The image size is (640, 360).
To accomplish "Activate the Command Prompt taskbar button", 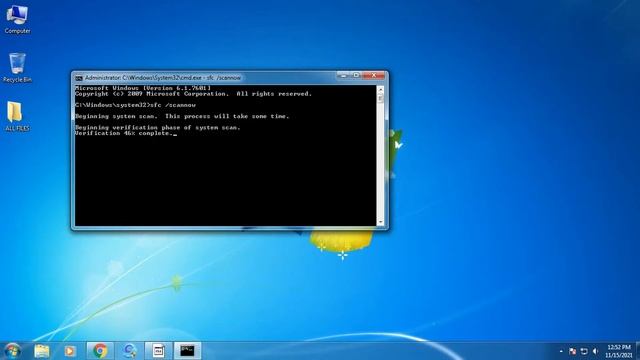I will pos(187,351).
